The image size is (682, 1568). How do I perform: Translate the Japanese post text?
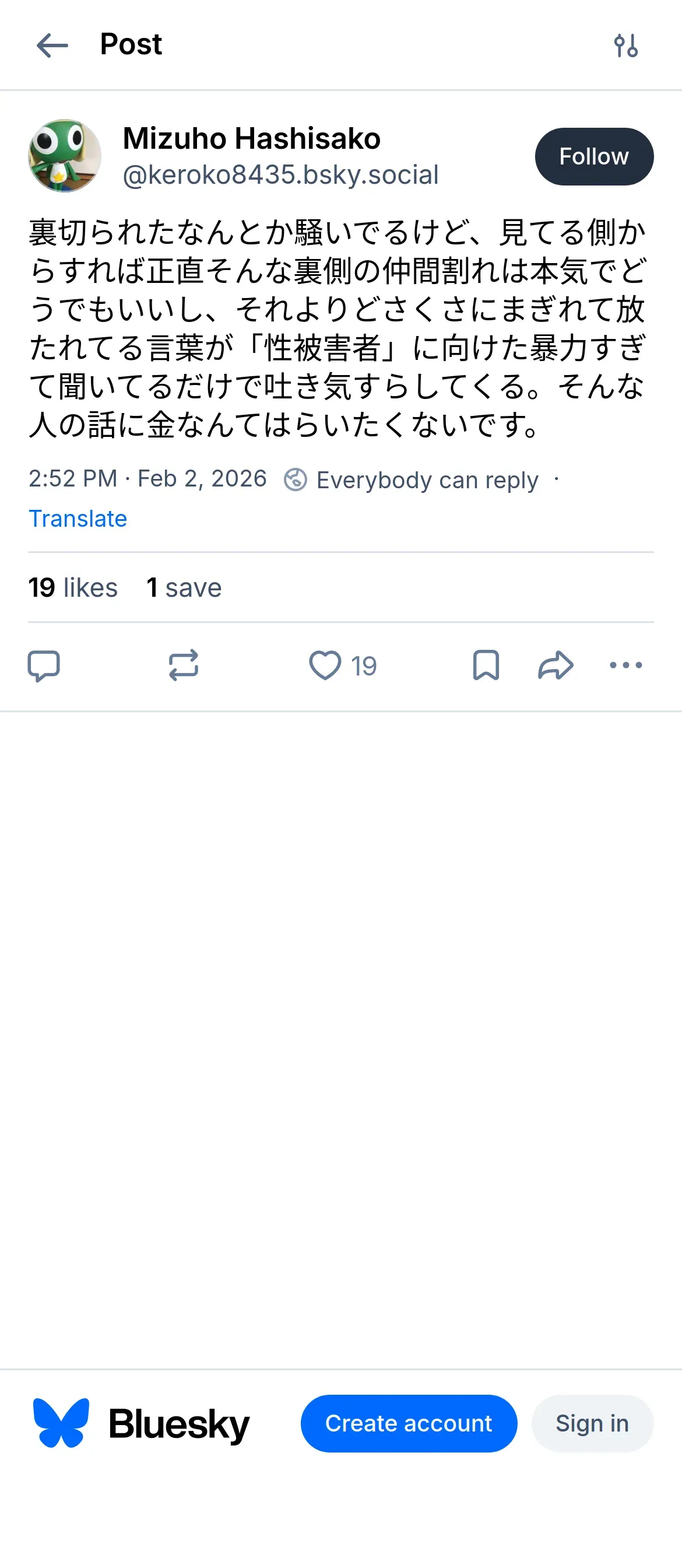point(78,519)
